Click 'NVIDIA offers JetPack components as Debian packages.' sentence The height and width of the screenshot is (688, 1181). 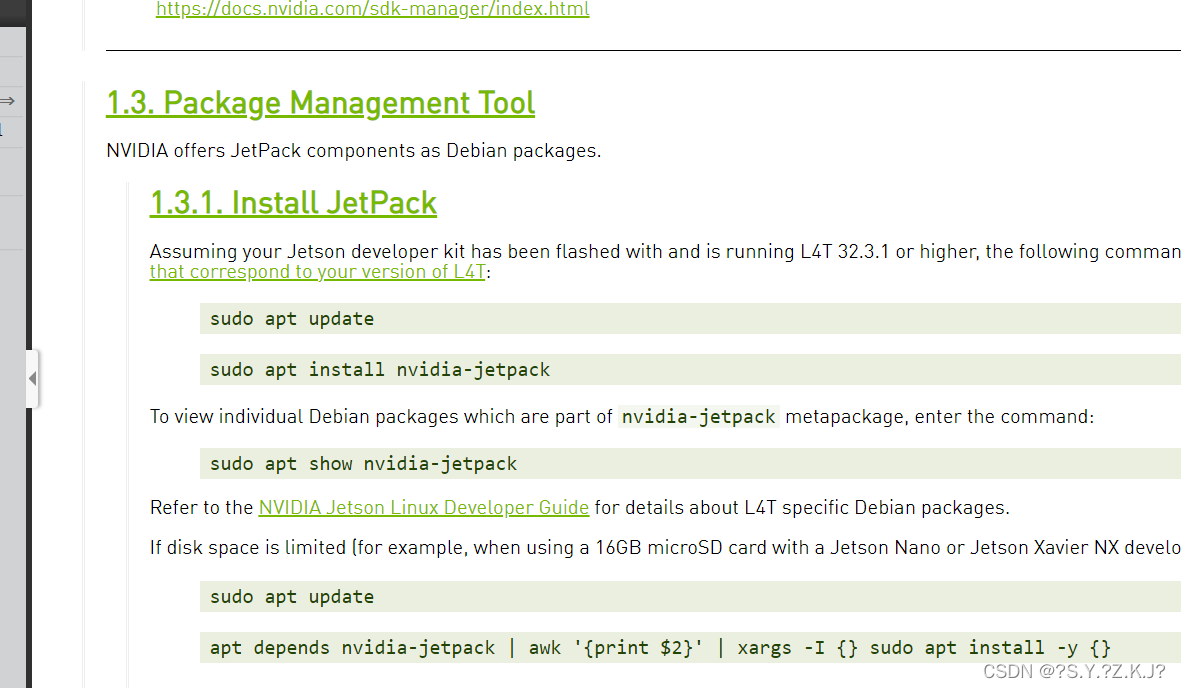click(353, 151)
